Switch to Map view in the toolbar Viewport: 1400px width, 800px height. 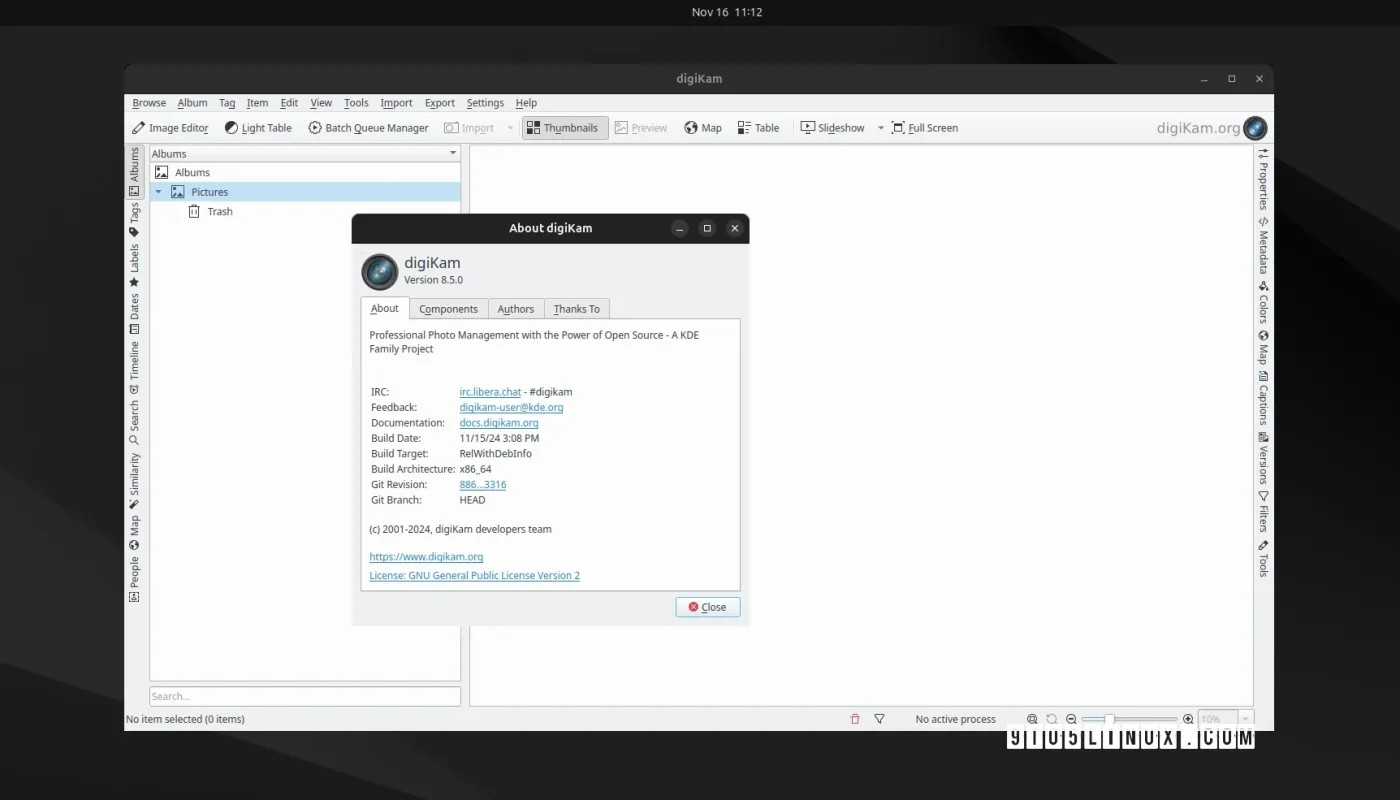(703, 127)
